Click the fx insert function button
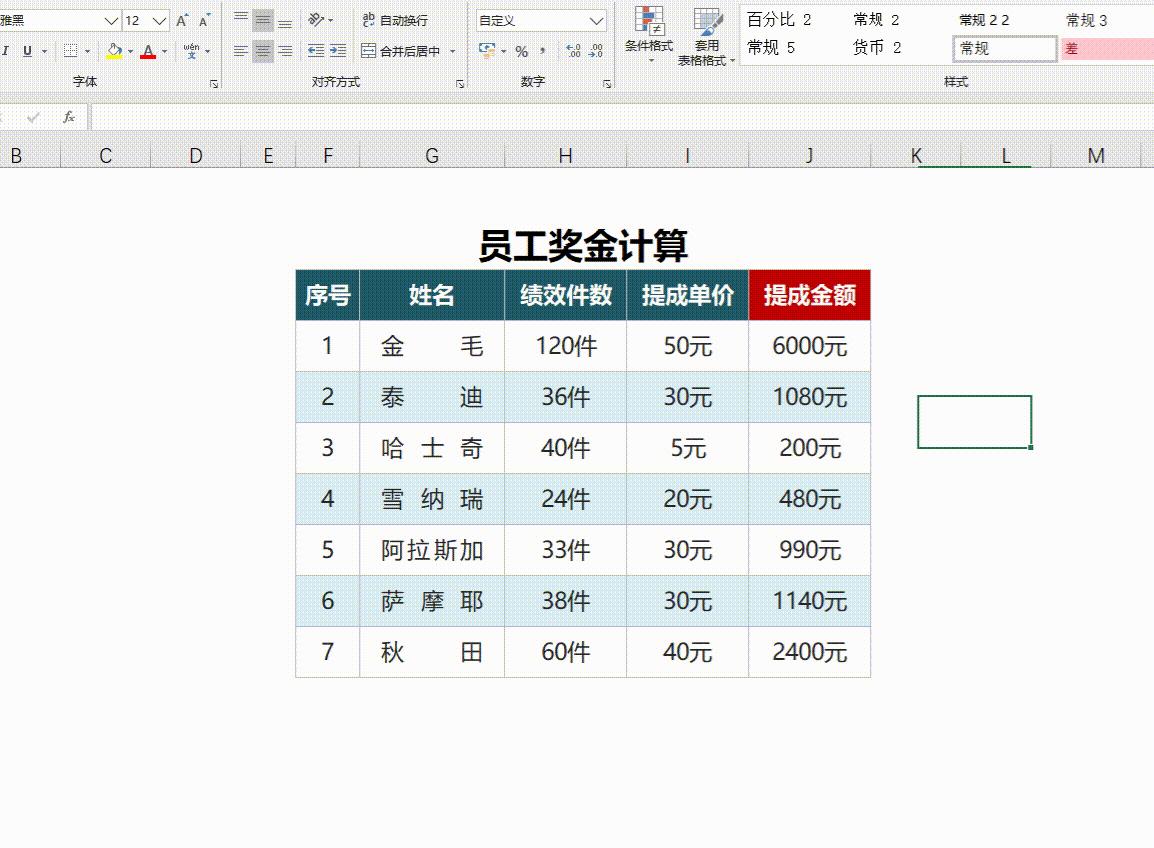Screen dimensions: 1154x848 (67, 116)
